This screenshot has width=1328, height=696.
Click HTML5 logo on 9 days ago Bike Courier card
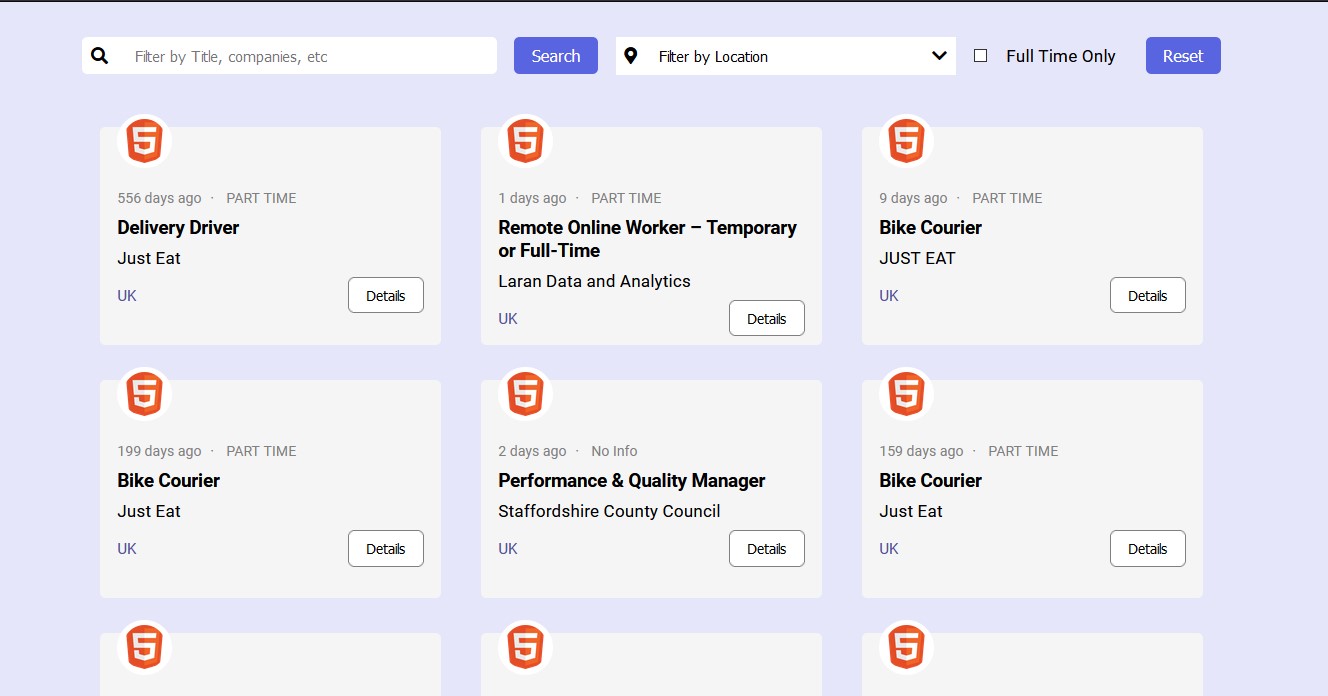907,141
